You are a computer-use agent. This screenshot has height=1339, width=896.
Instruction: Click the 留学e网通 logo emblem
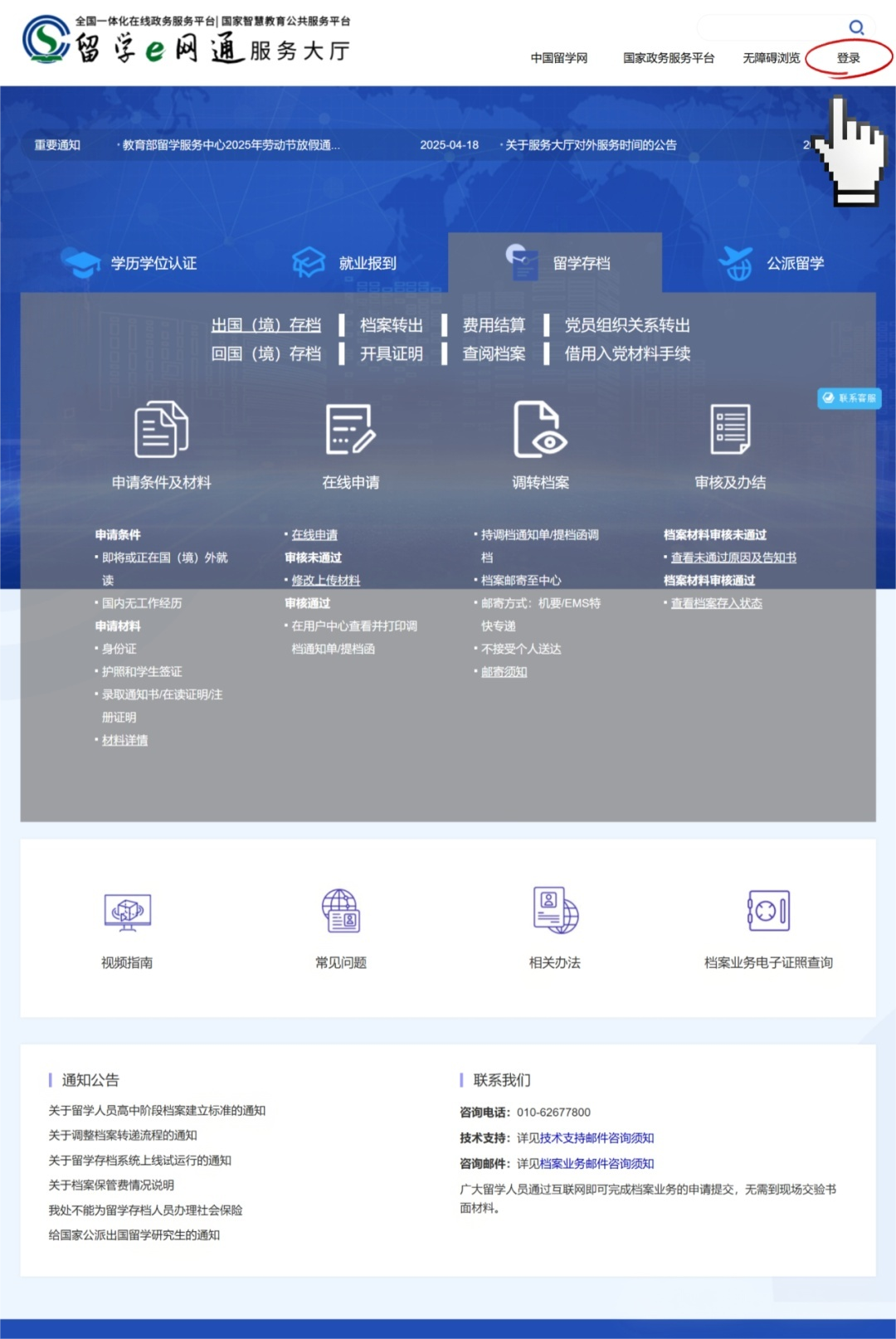tap(46, 39)
